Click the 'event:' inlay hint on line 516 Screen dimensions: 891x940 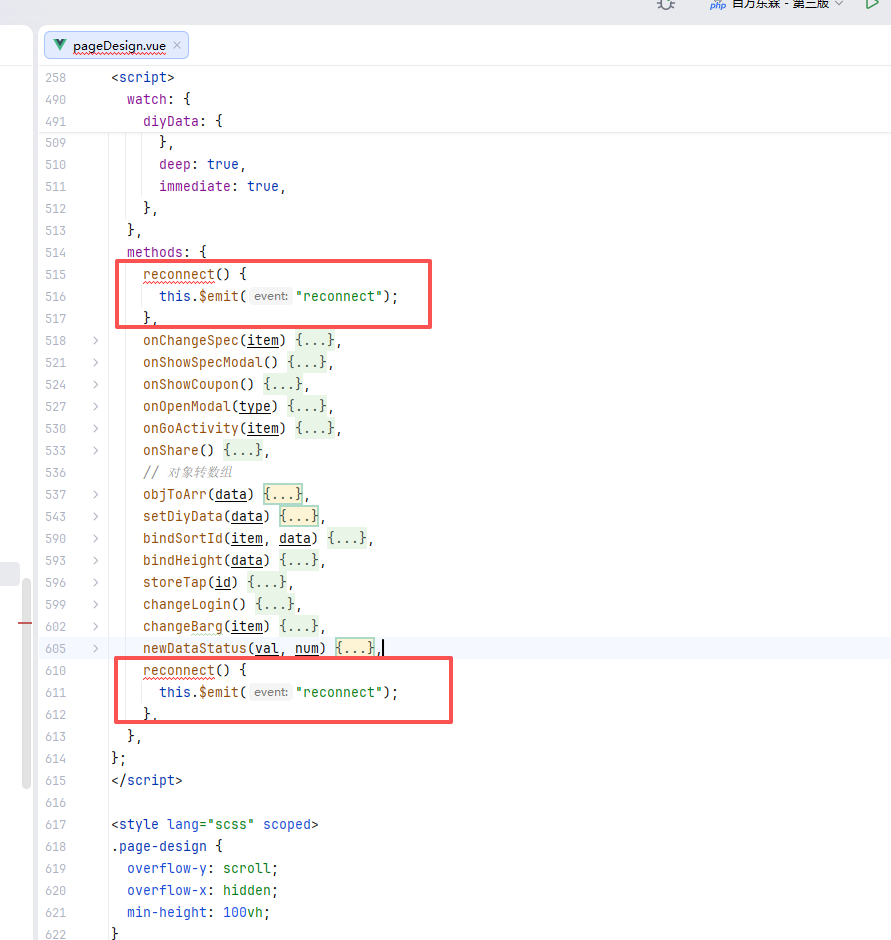pos(271,297)
